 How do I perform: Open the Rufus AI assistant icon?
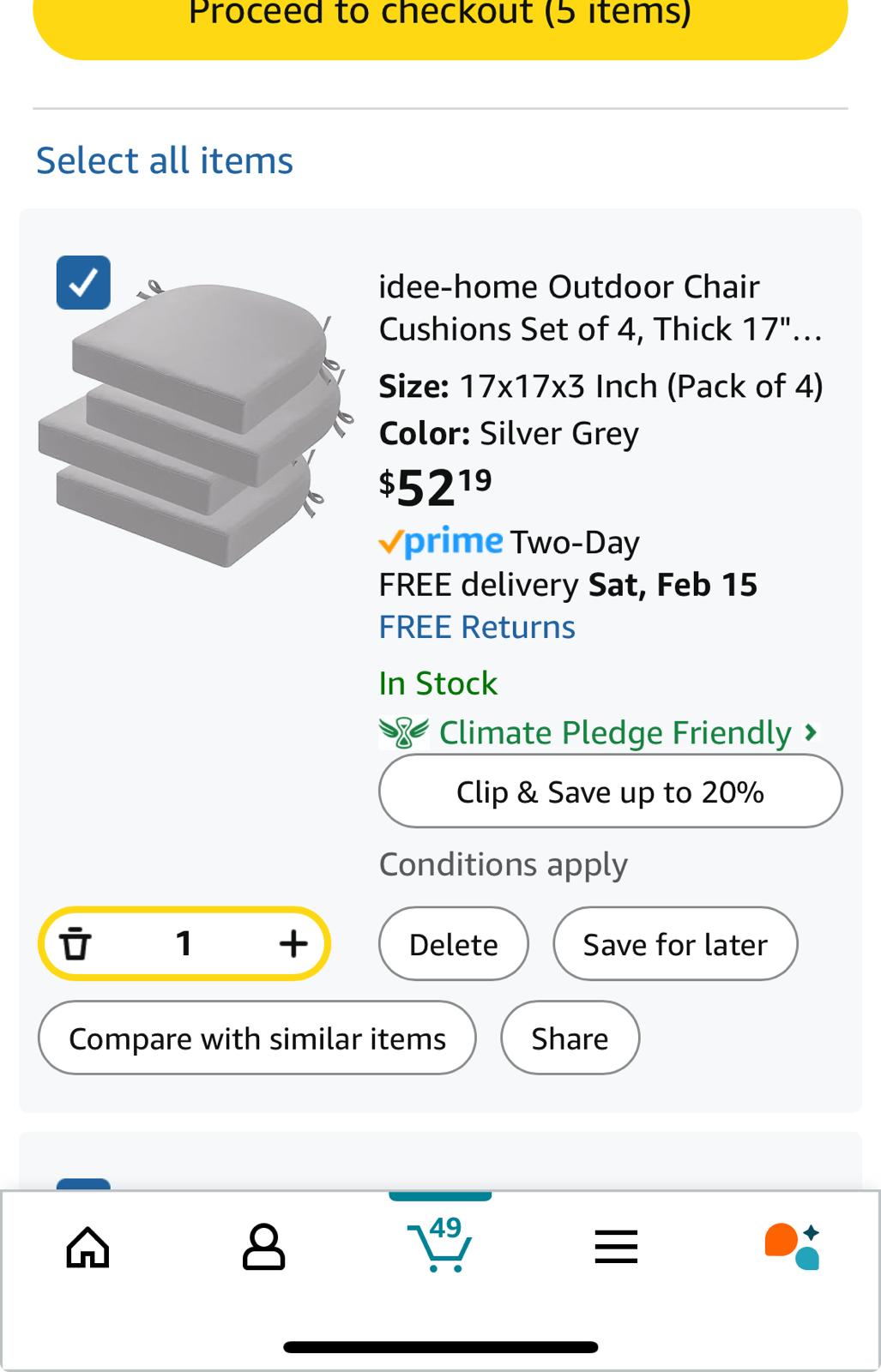tap(792, 1247)
